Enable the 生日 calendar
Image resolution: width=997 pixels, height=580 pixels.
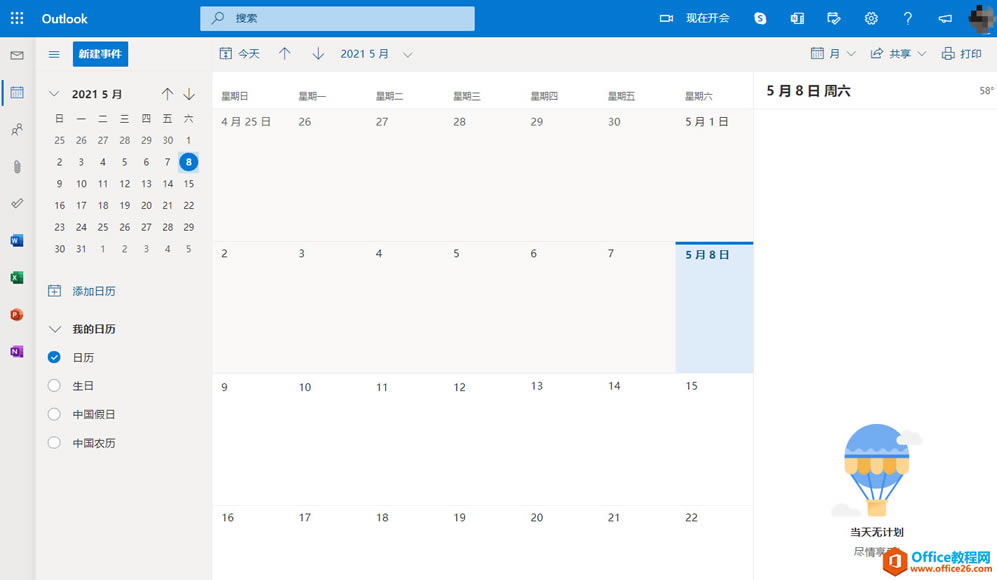(54, 385)
